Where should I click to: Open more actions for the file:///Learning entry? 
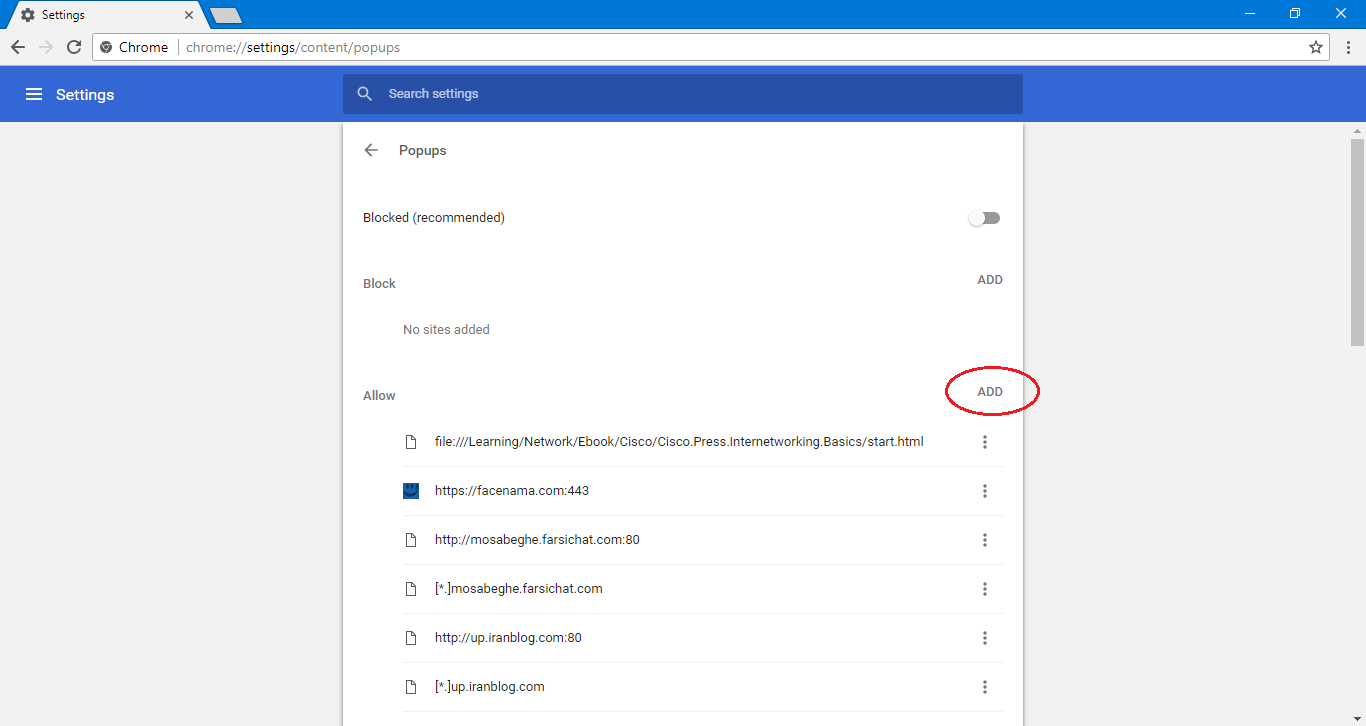pyautogui.click(x=985, y=442)
